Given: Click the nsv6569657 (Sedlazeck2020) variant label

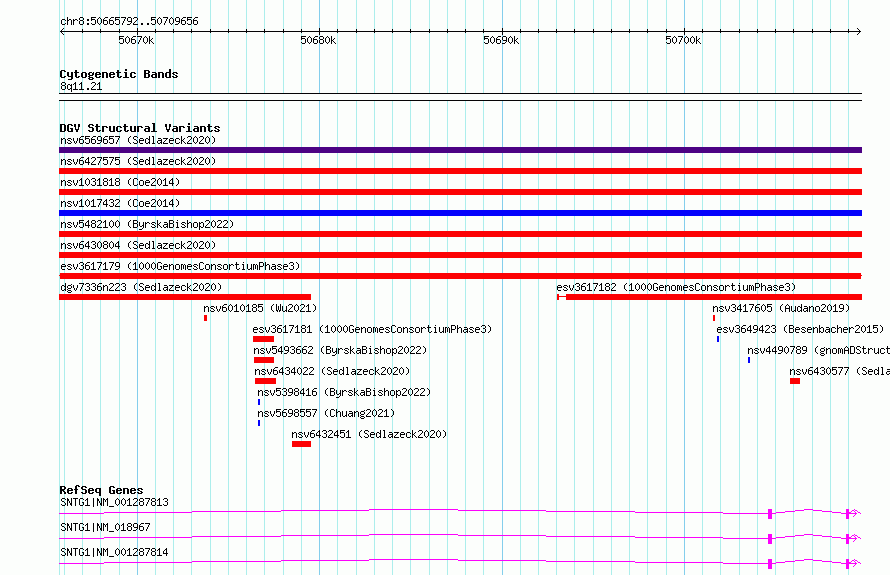Looking at the screenshot, I should tap(138, 140).
